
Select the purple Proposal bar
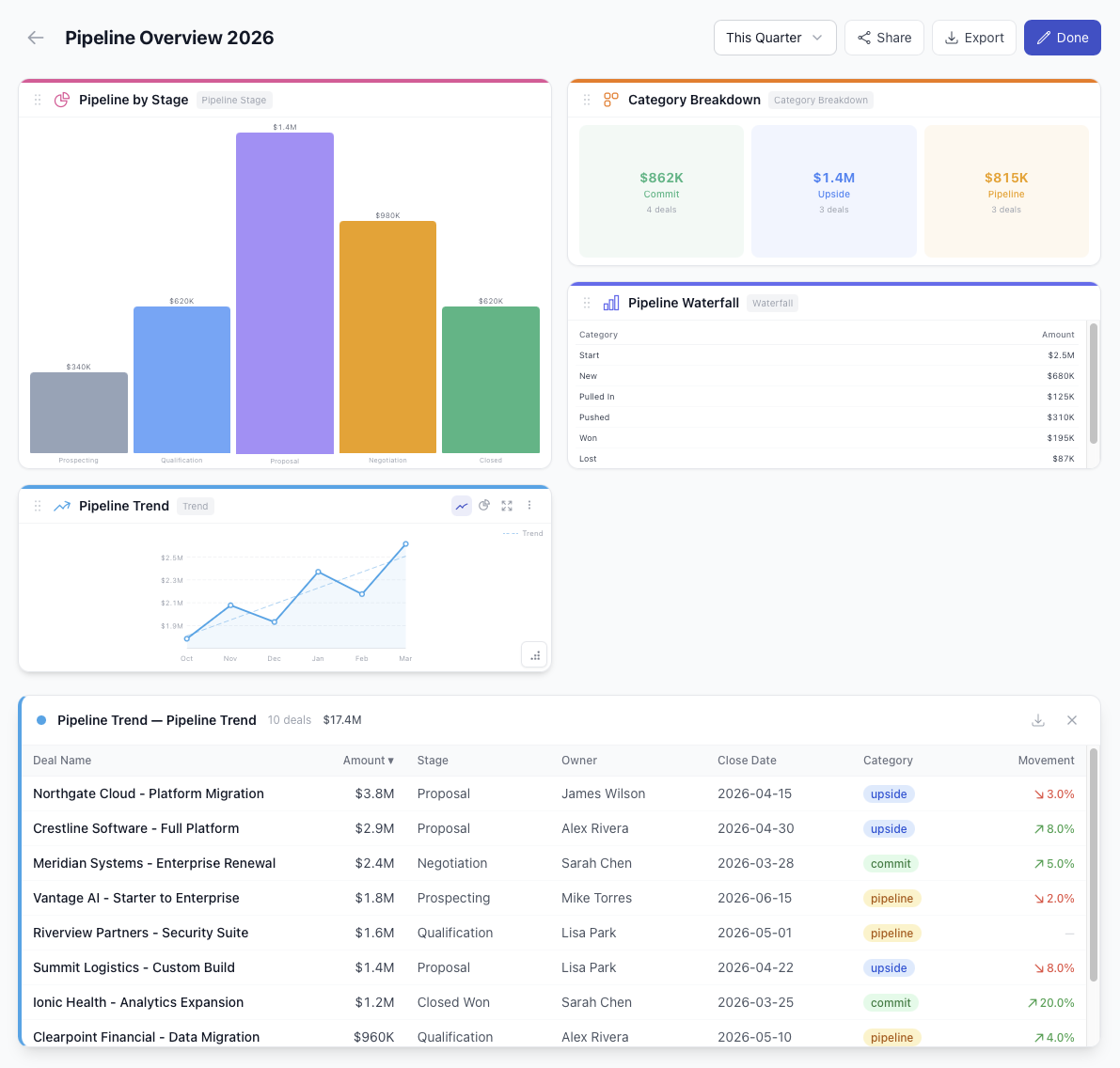tap(285, 292)
